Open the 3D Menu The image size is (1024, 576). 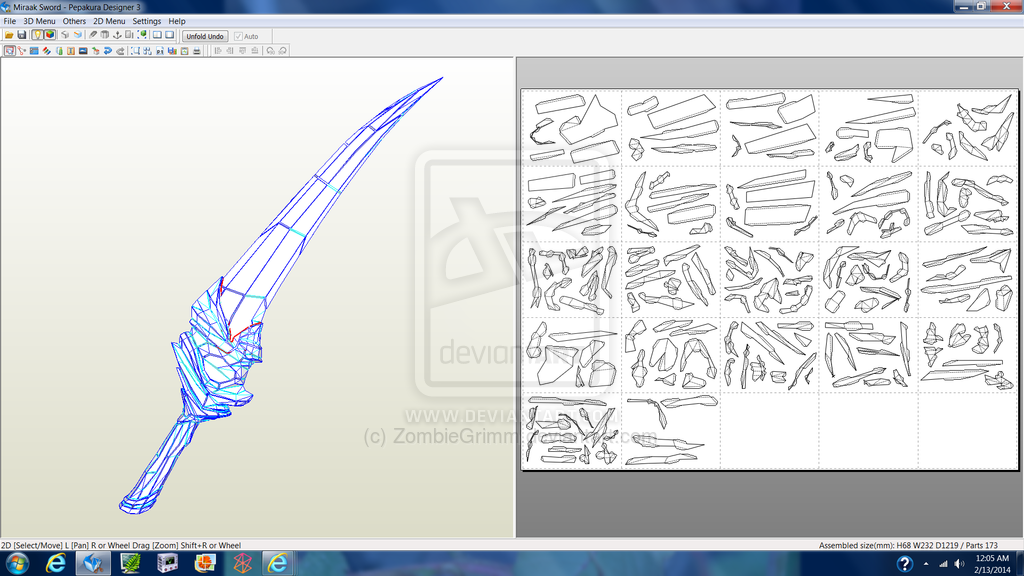pos(39,21)
